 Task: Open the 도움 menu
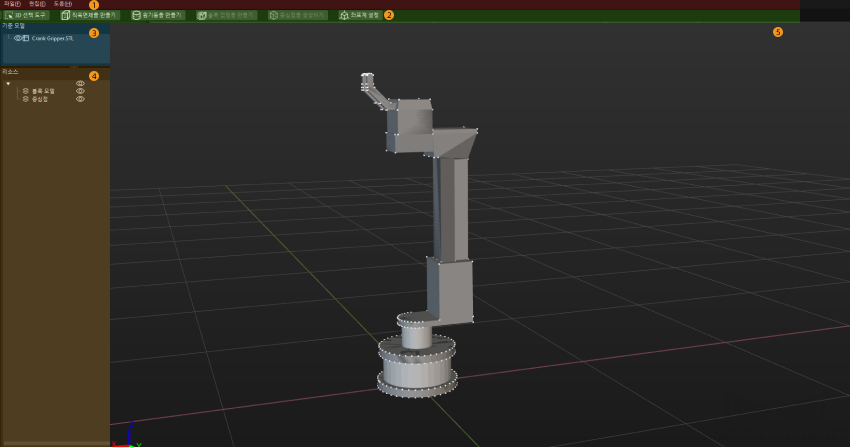pyautogui.click(x=62, y=4)
